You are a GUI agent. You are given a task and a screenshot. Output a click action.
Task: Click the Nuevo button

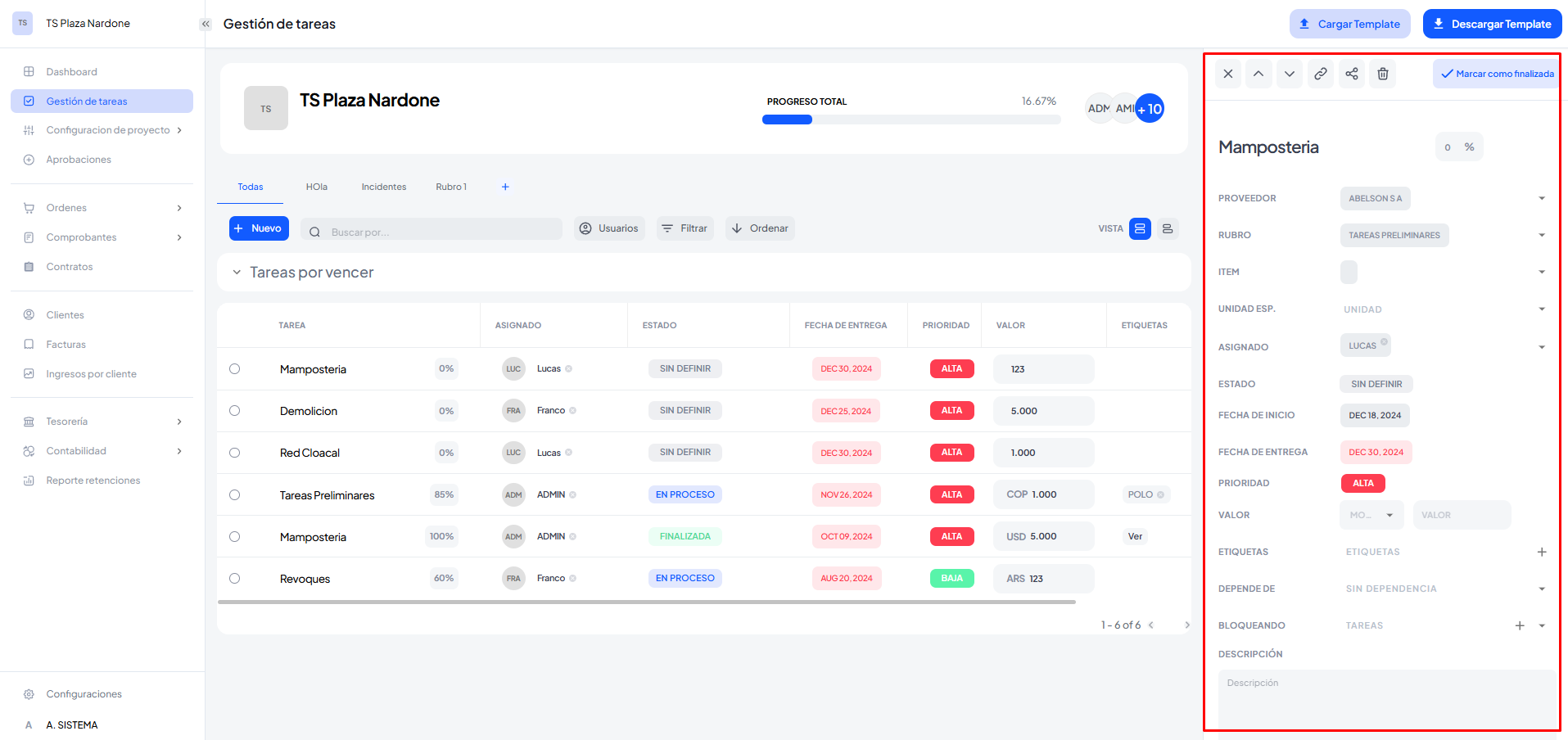coord(258,228)
